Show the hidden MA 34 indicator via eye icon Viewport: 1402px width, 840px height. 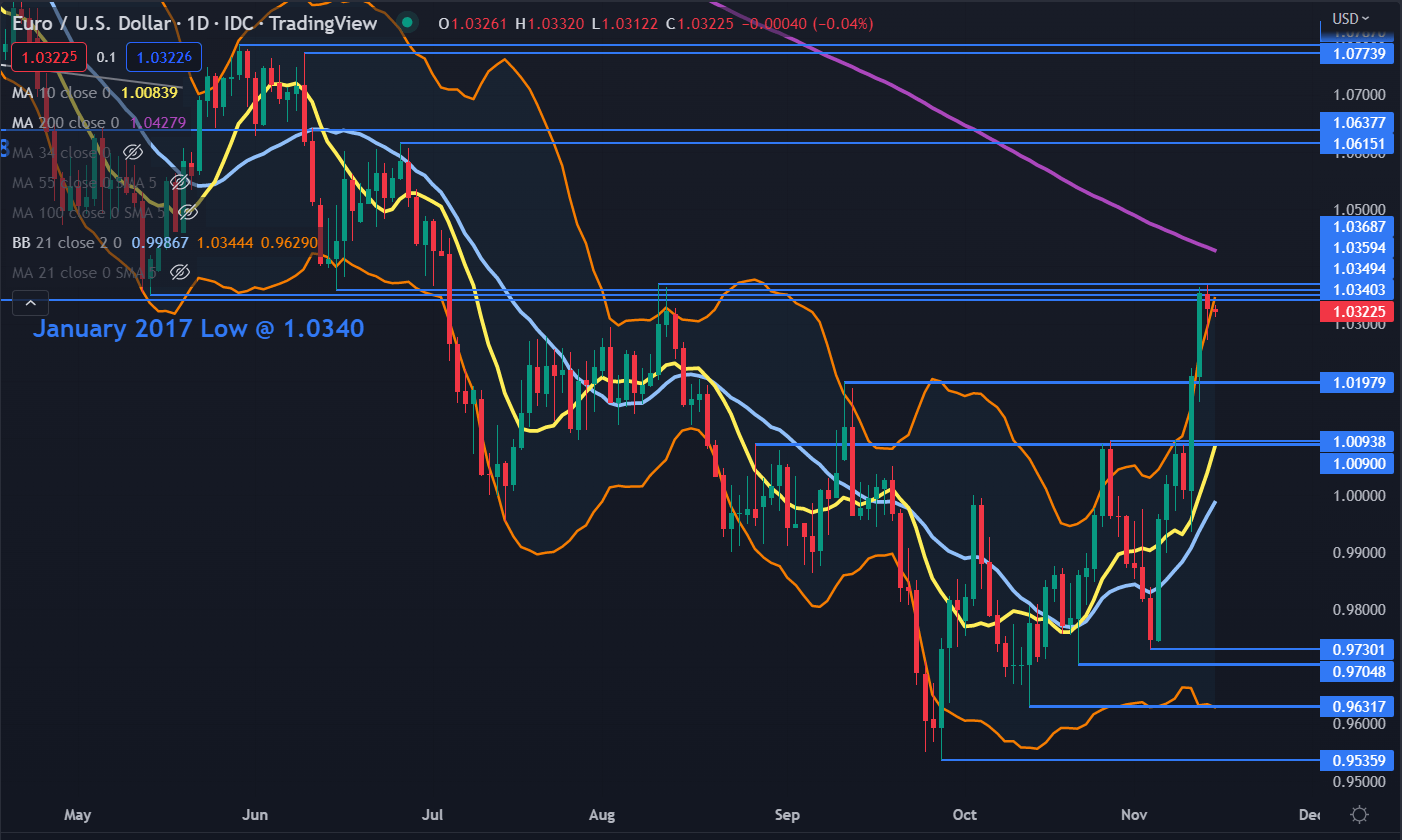(131, 152)
